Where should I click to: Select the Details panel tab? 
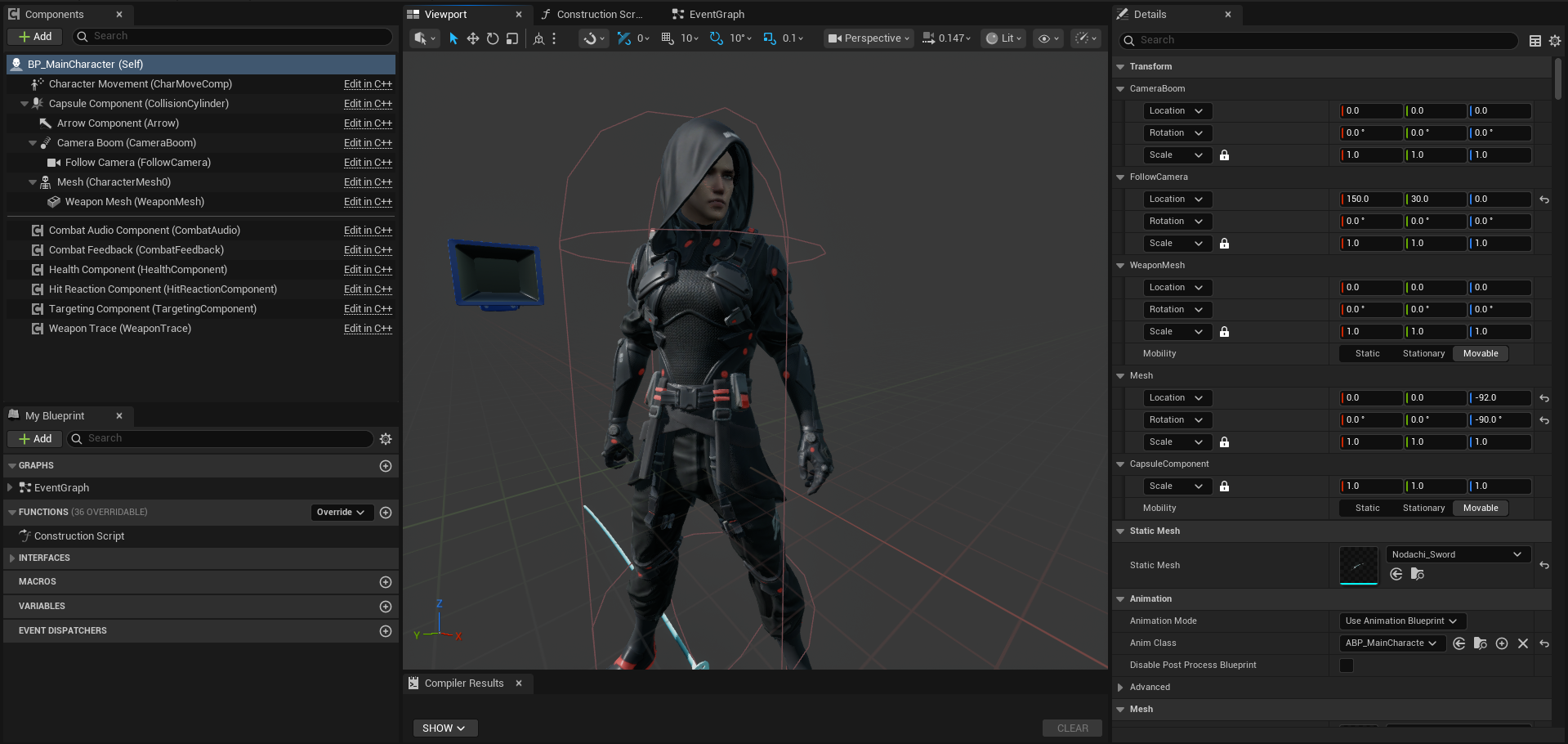coord(1176,15)
